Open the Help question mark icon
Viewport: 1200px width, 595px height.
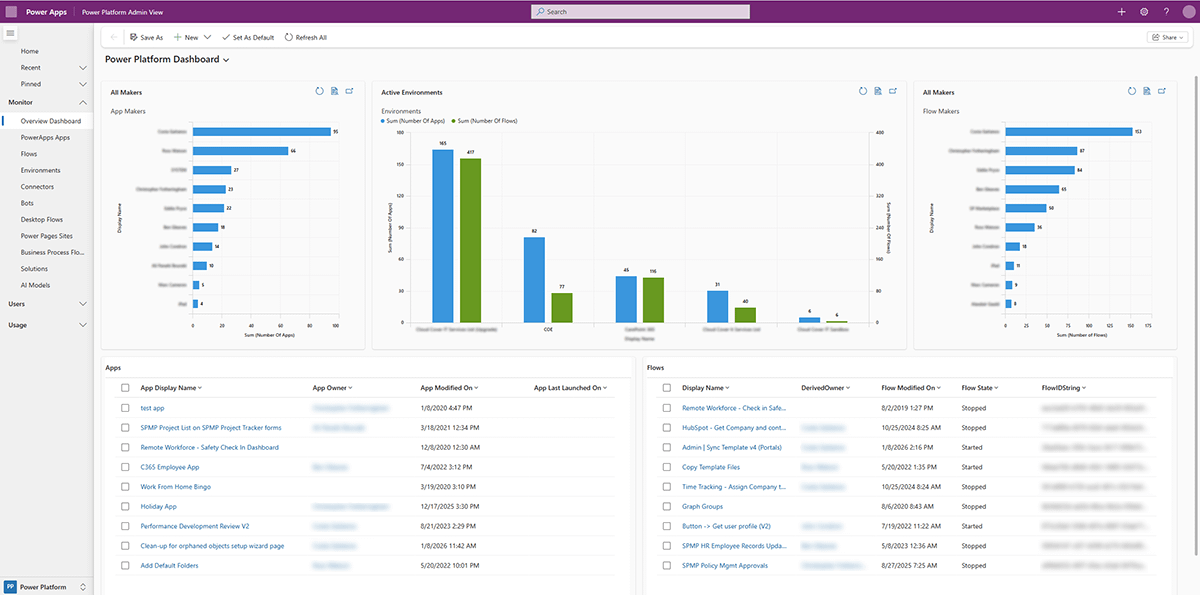1166,12
